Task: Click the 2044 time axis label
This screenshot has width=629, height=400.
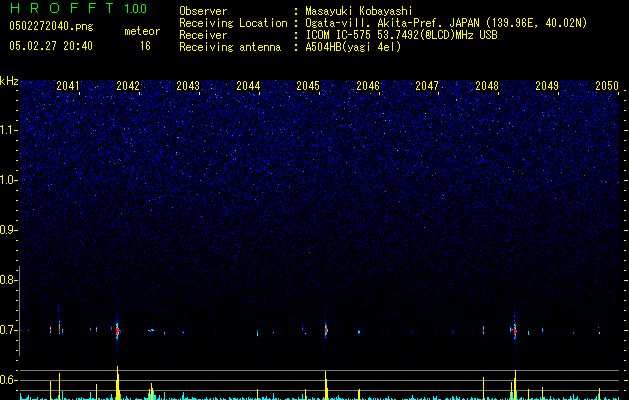Action: tap(248, 85)
